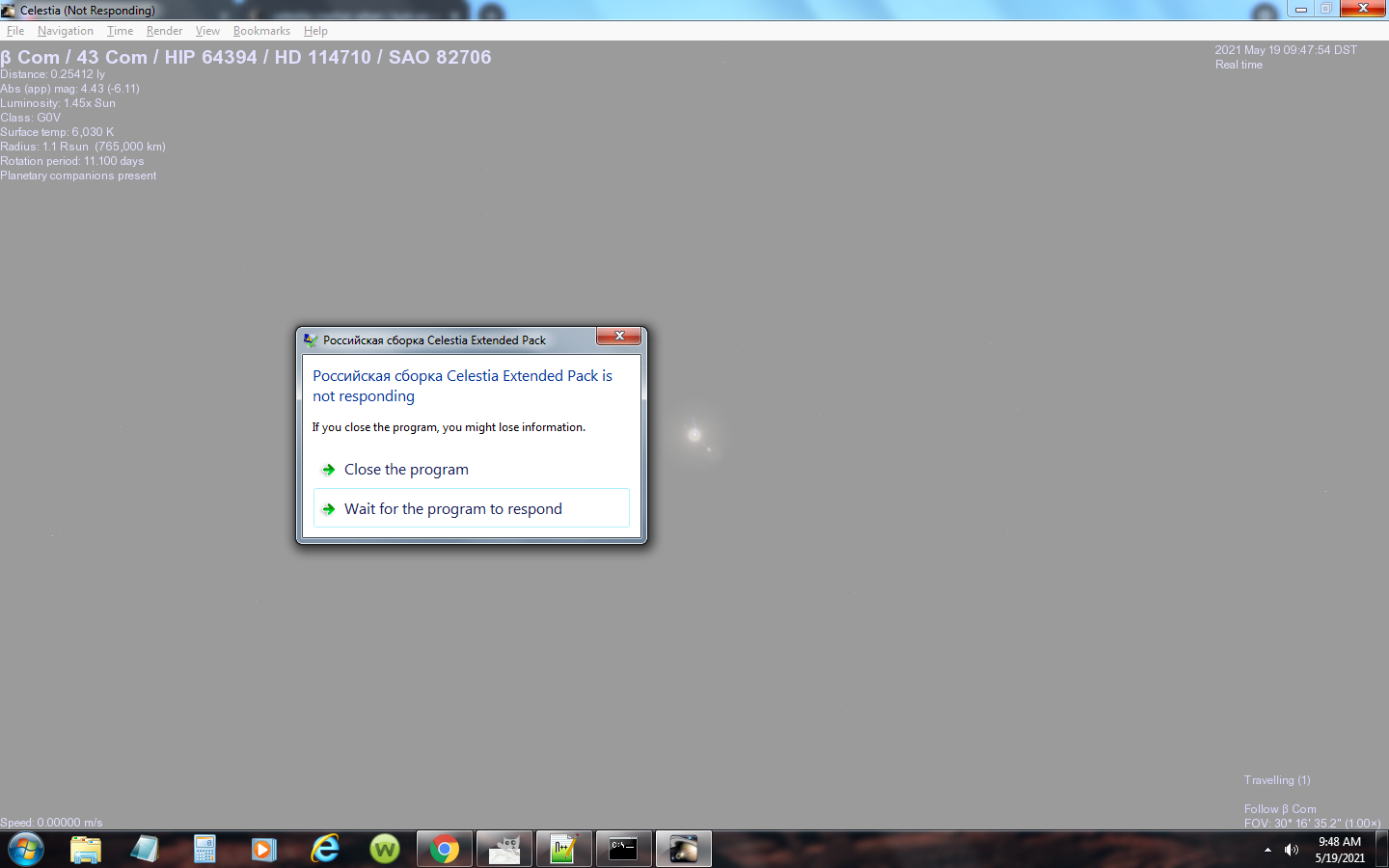This screenshot has width=1389, height=868.
Task: Switch to GIMP in the taskbar
Action: point(504,850)
